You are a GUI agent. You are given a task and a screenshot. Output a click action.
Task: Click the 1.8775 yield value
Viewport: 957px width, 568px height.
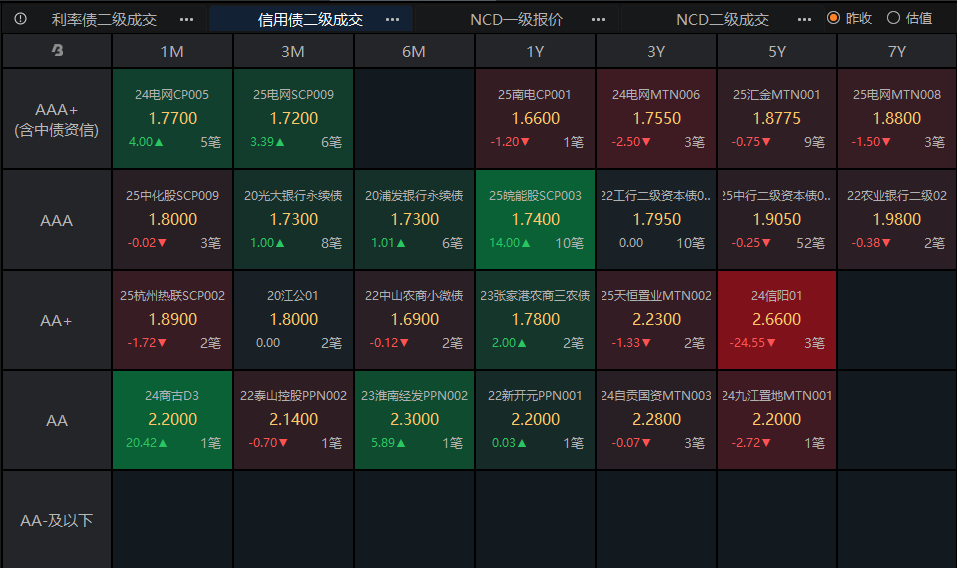(x=776, y=118)
